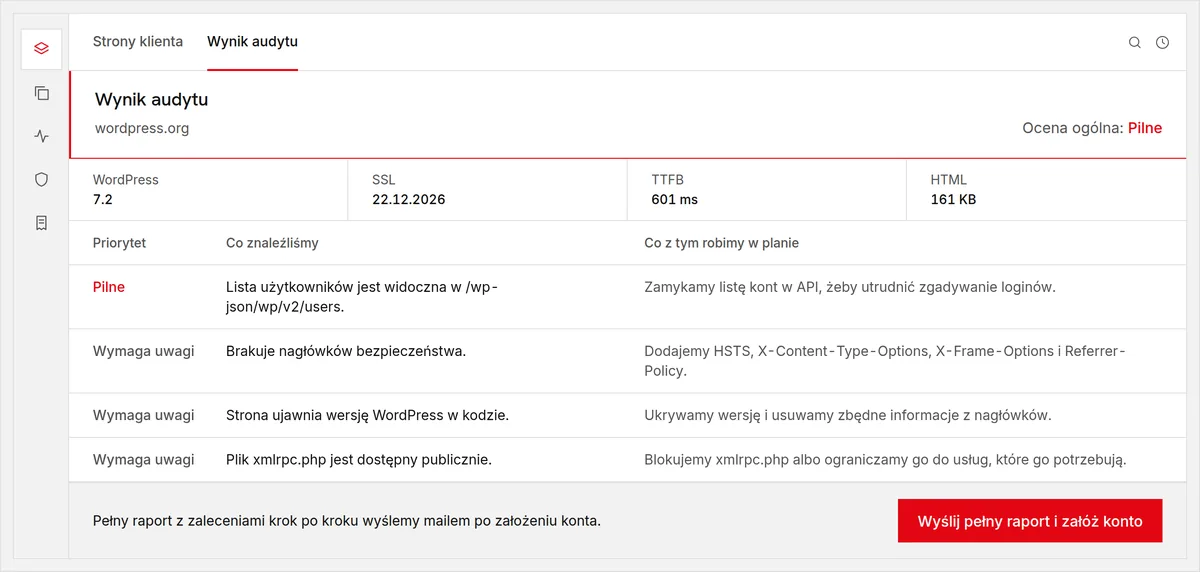Click the red Pilne priority cell
Screen dimensions: 1200x572
pyautogui.click(x=109, y=287)
